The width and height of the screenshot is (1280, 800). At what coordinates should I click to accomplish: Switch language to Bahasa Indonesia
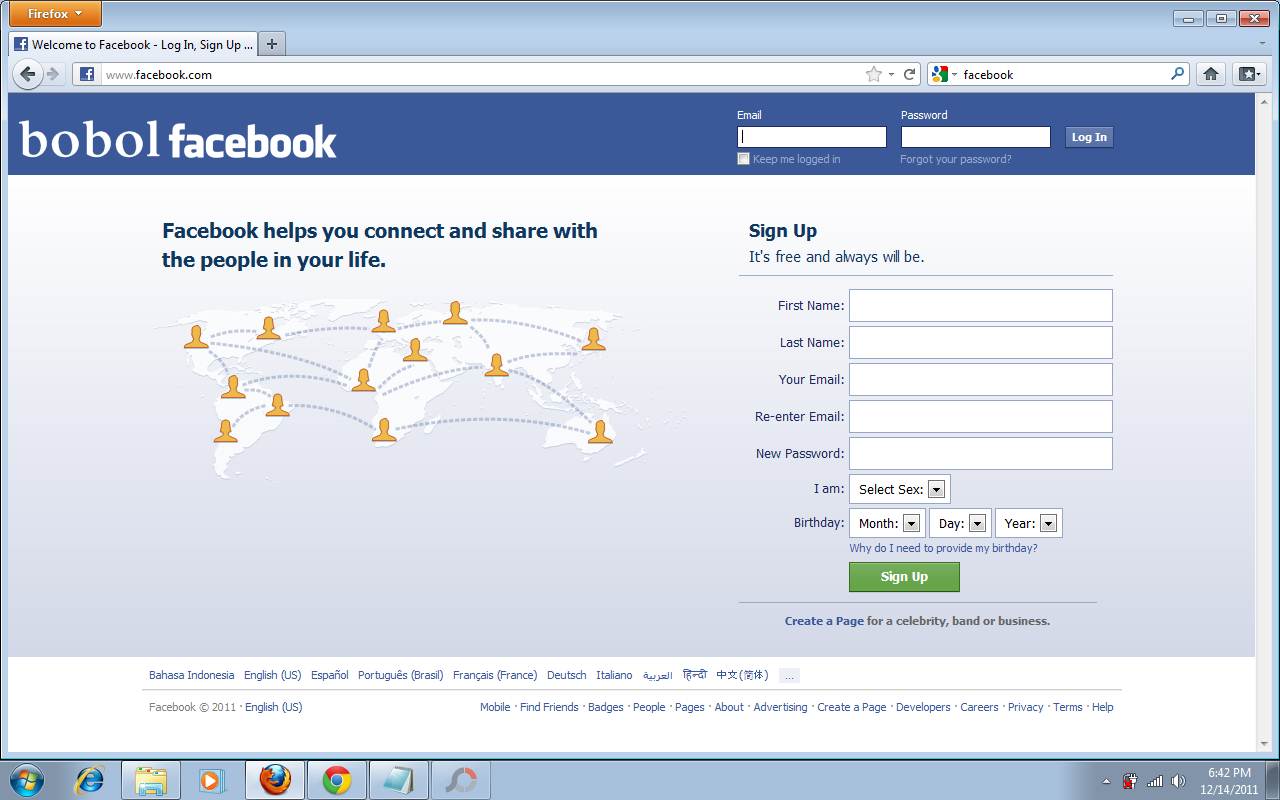(x=191, y=675)
